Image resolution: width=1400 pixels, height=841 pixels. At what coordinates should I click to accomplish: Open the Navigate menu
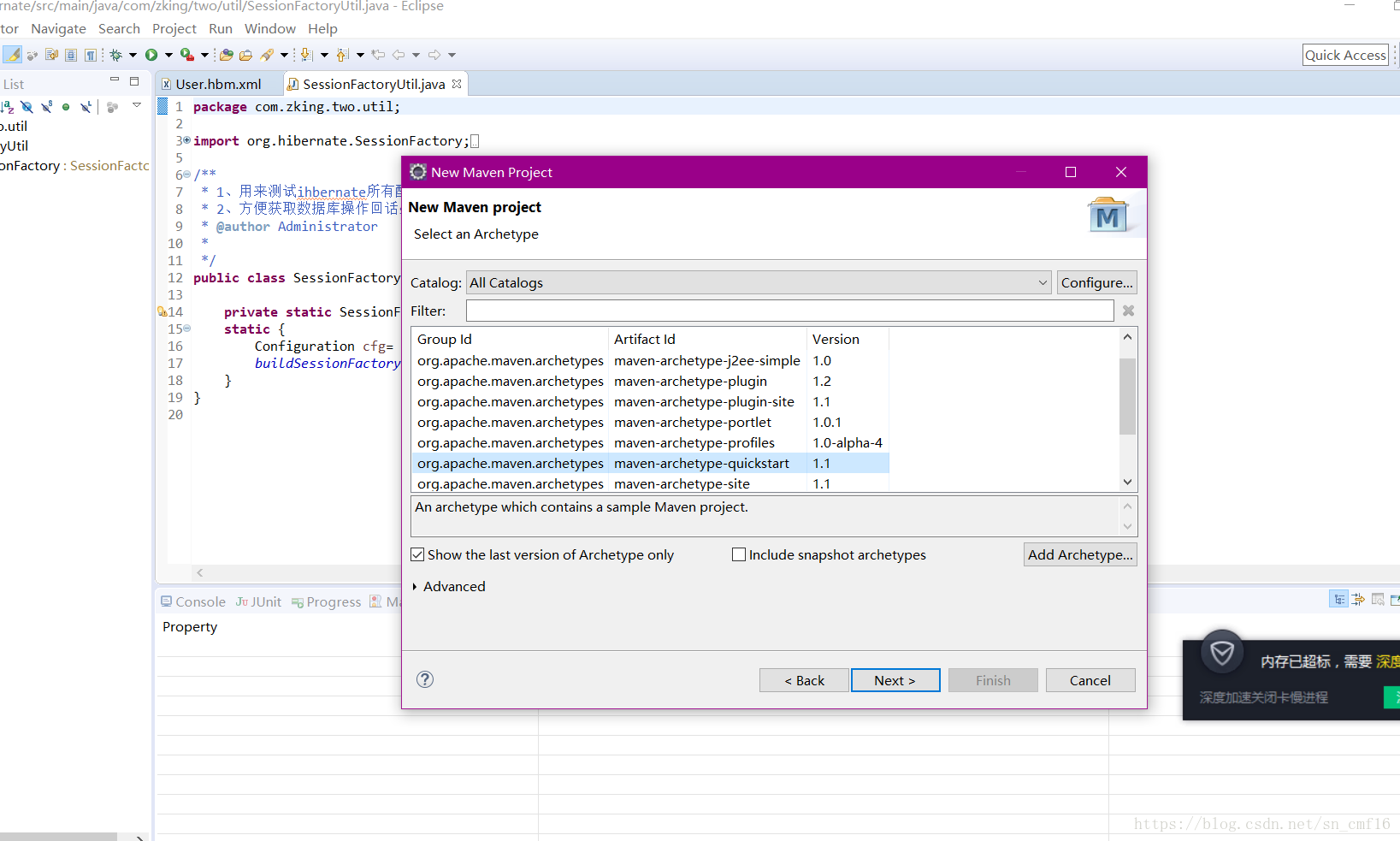click(x=58, y=28)
